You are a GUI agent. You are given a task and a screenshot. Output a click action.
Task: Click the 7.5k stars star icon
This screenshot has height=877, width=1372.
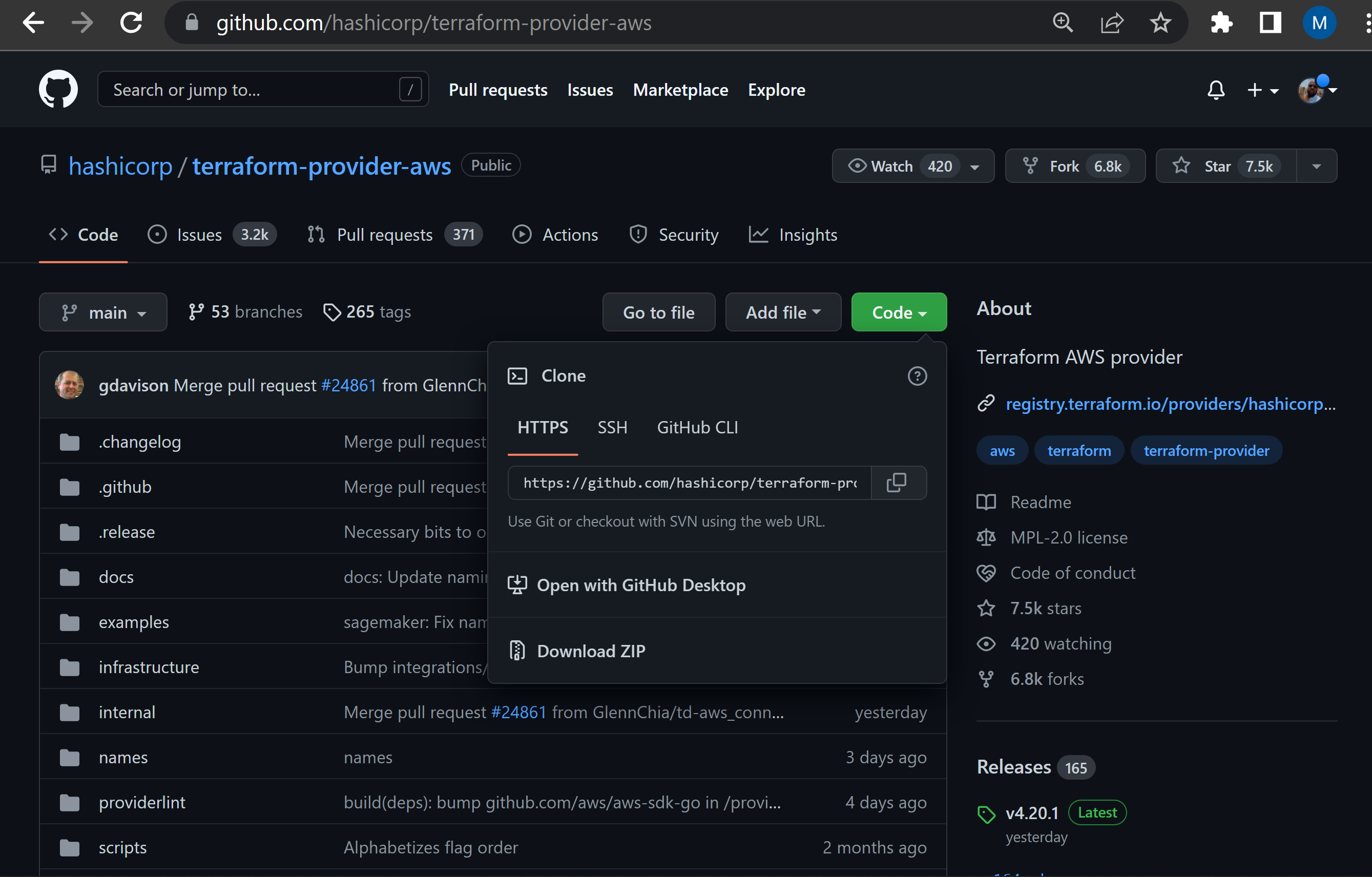pyautogui.click(x=986, y=608)
